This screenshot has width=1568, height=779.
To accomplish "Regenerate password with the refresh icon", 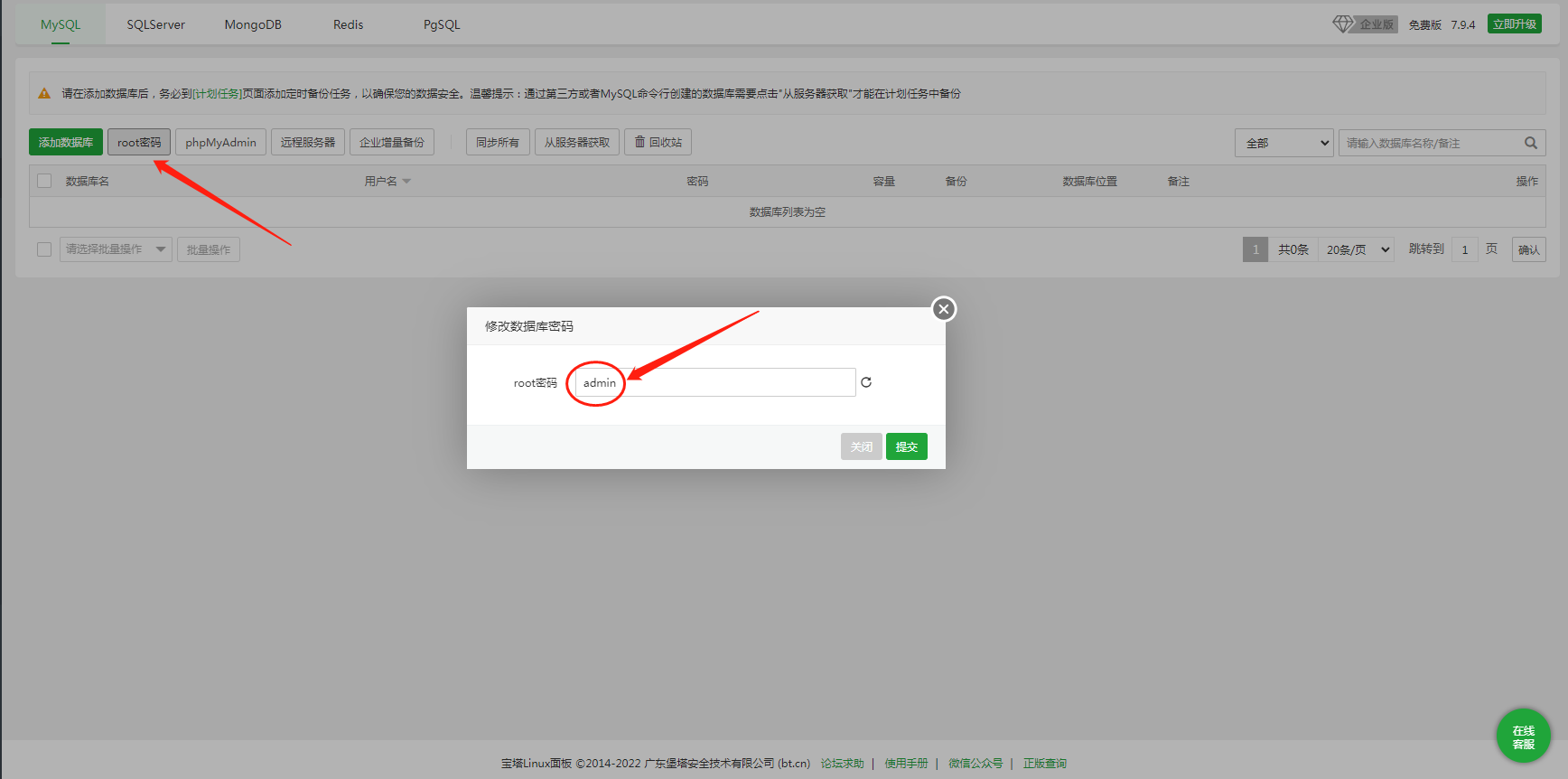I will click(x=866, y=382).
